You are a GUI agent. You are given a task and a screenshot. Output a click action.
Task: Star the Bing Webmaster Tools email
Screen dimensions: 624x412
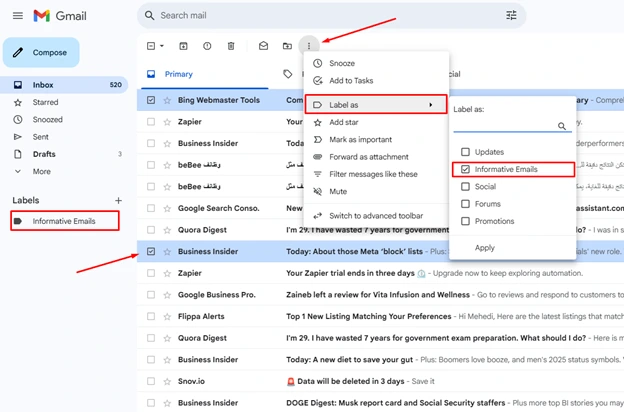[x=167, y=100]
